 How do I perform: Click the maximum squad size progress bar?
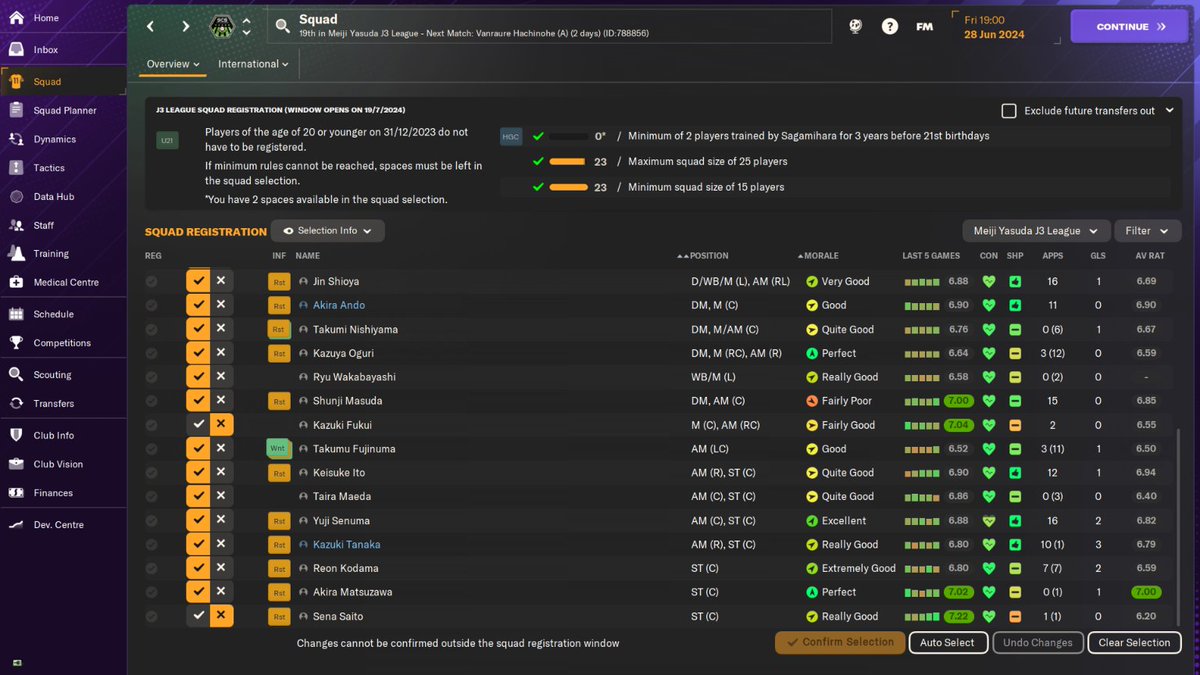[568, 161]
